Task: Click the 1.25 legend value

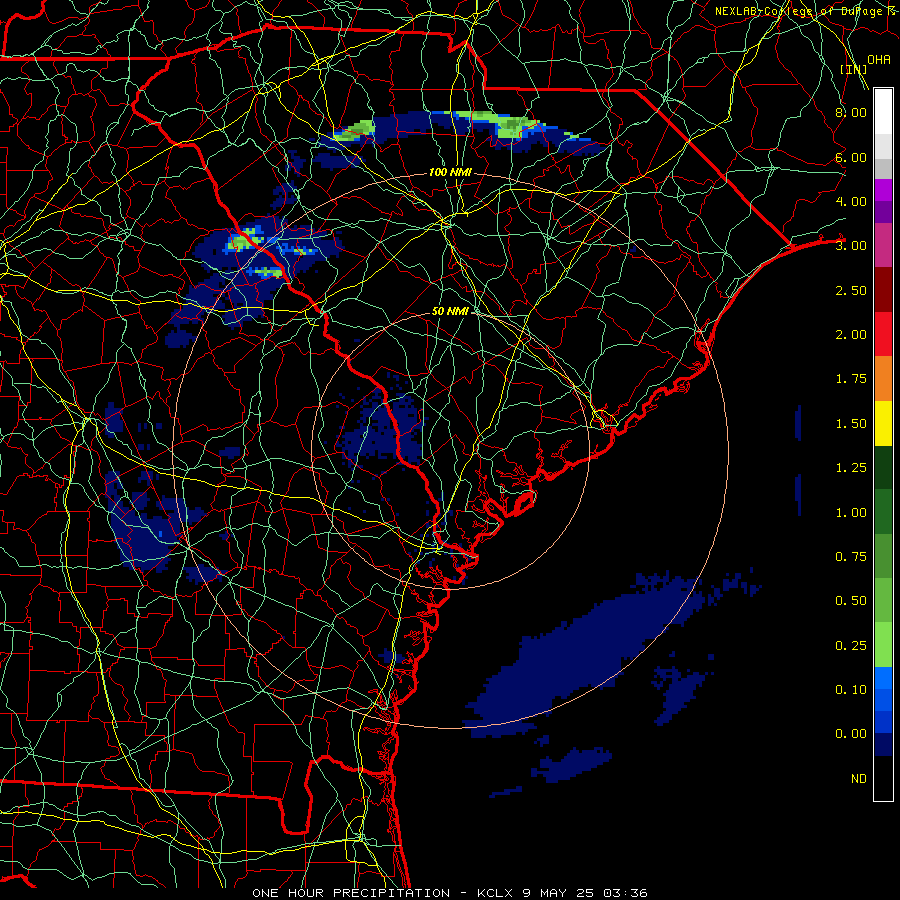Action: pos(851,468)
